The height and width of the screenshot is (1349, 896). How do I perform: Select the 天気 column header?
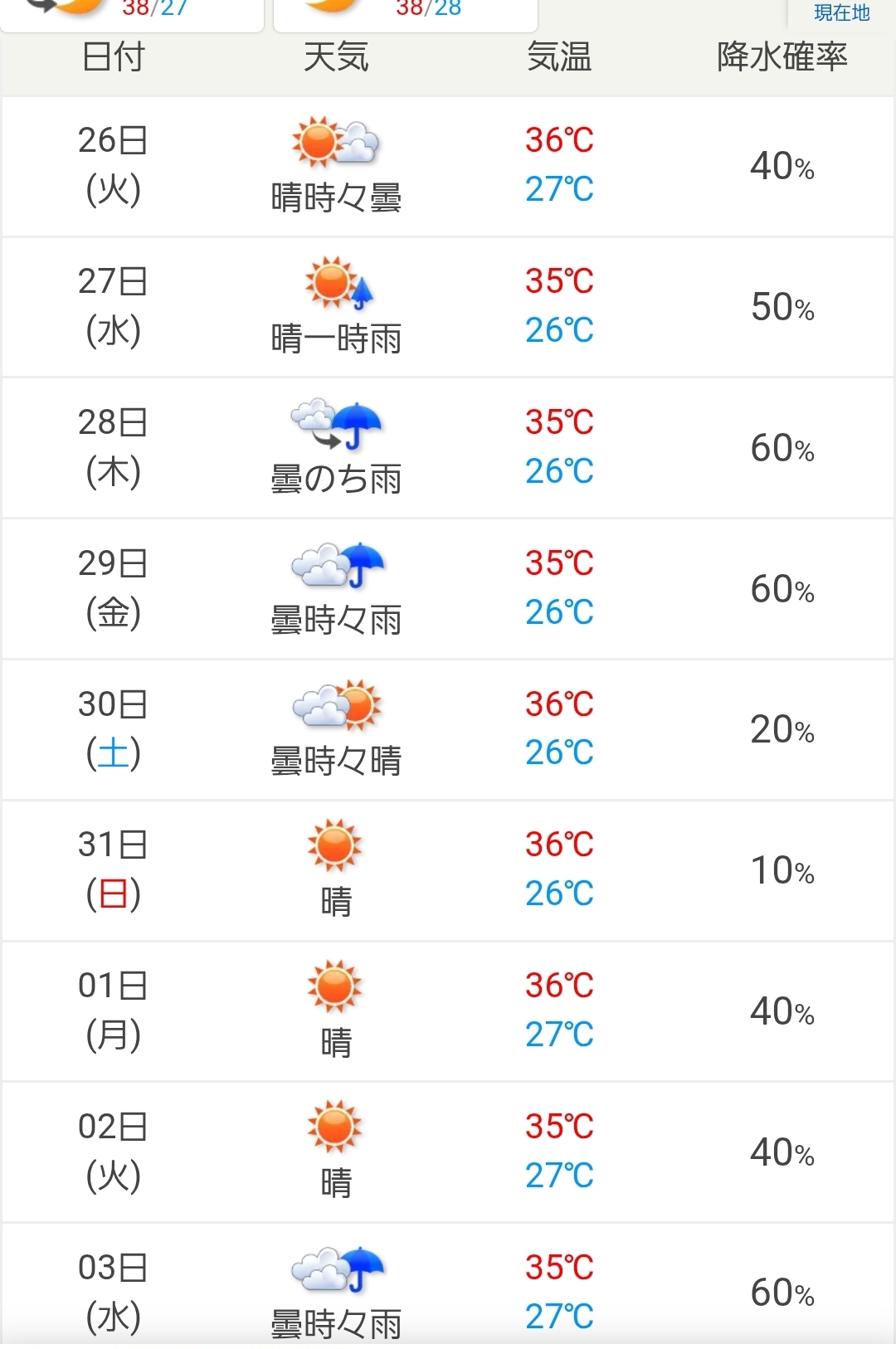336,57
